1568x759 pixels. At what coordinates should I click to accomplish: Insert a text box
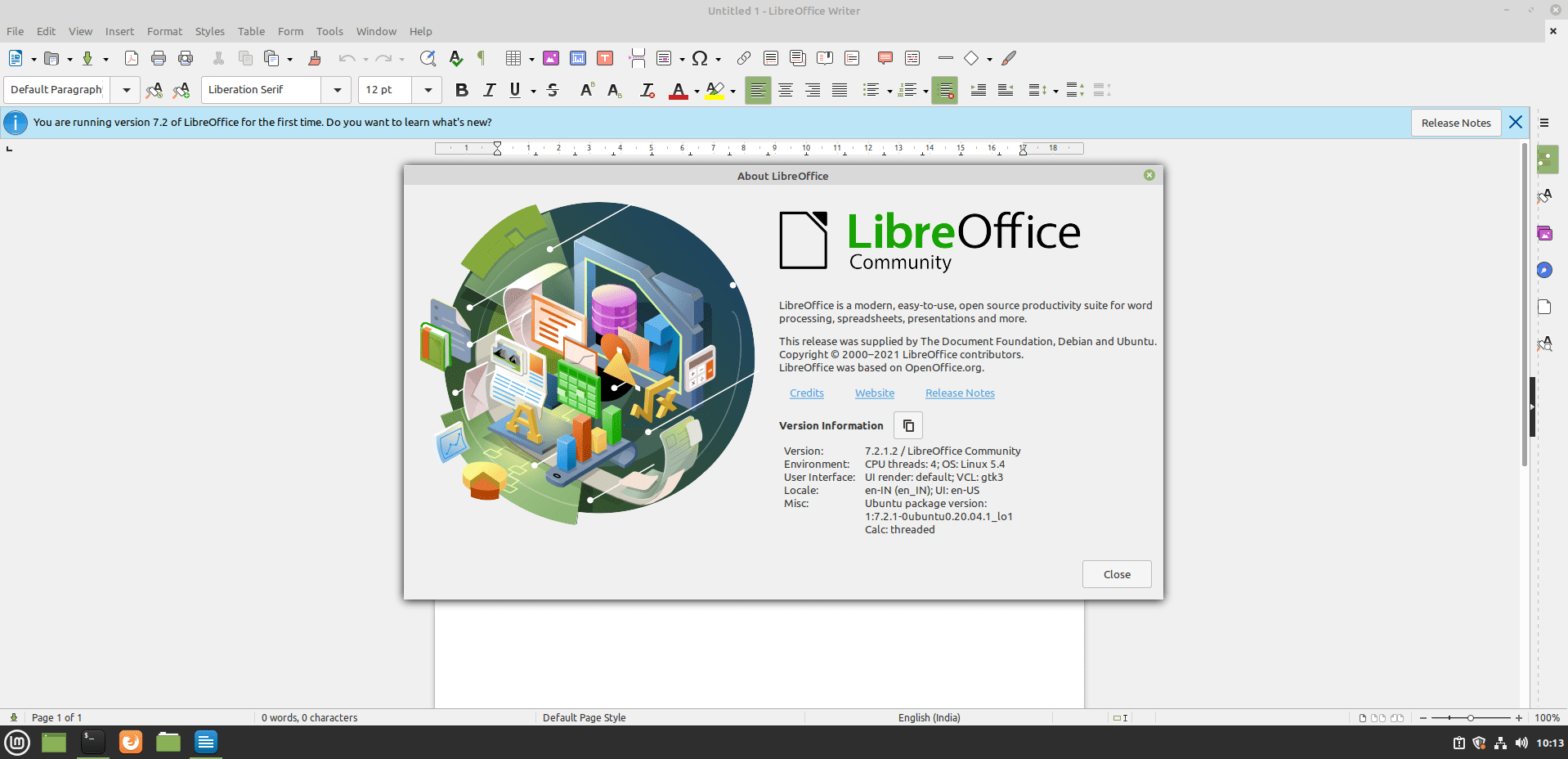pyautogui.click(x=605, y=58)
